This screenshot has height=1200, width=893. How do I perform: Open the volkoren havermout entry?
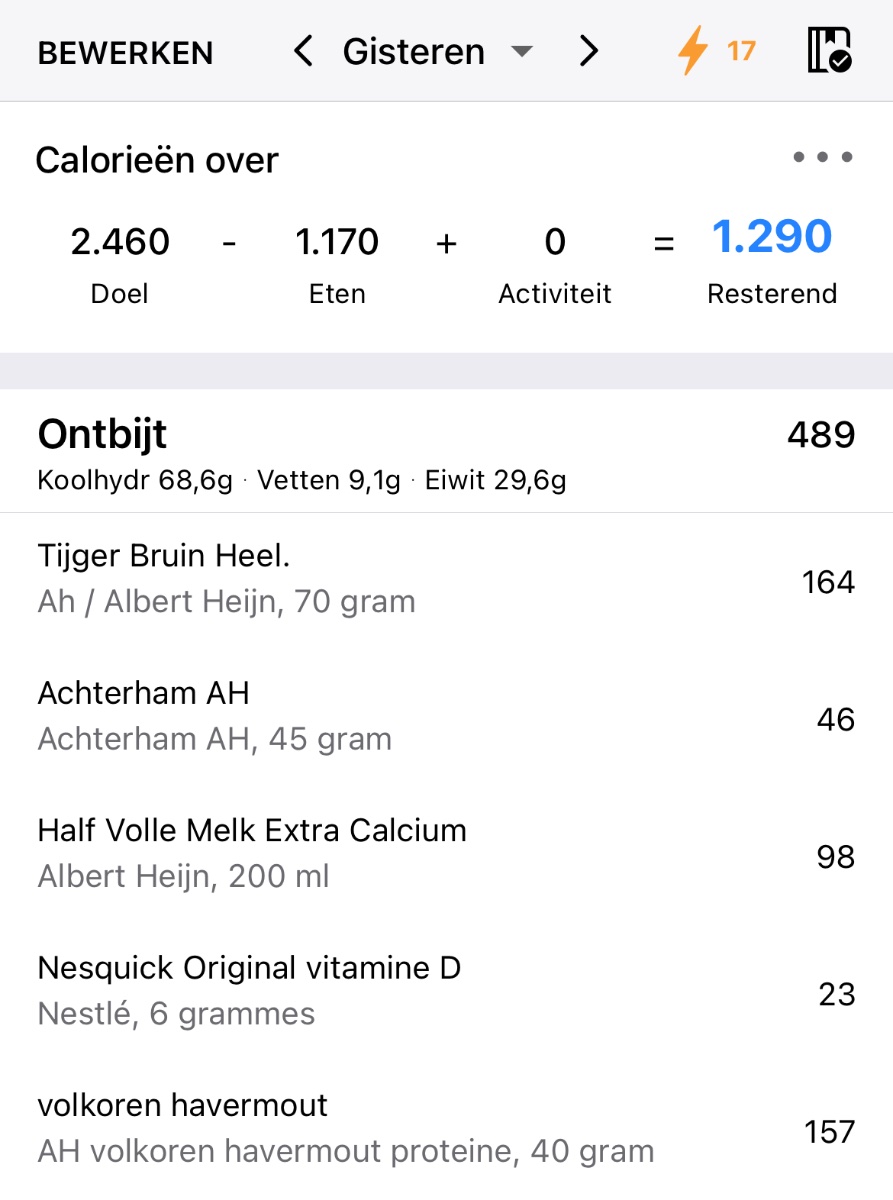pyautogui.click(x=345, y=1128)
